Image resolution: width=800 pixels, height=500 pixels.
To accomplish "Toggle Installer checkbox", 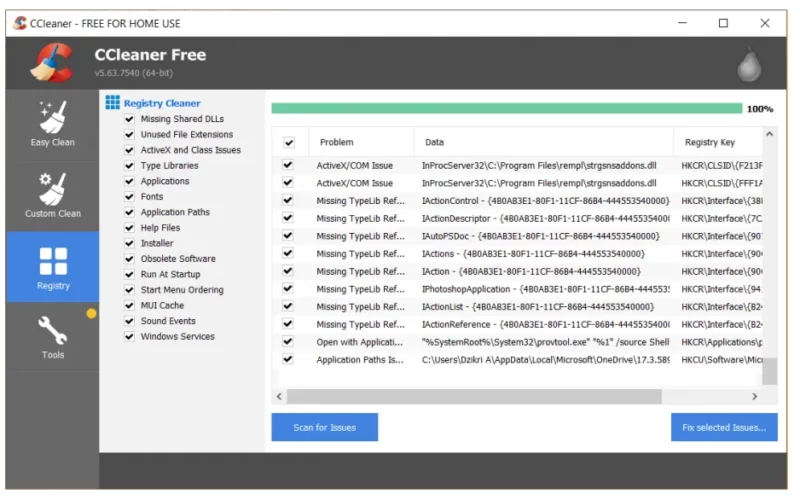I will point(130,243).
